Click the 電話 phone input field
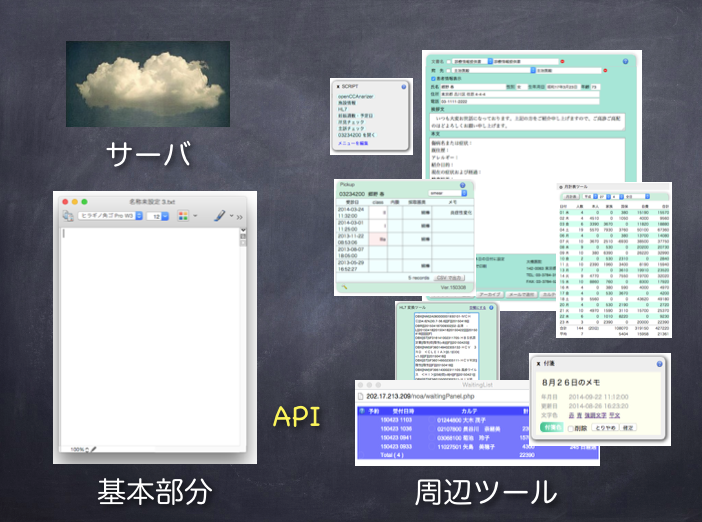 coord(520,102)
